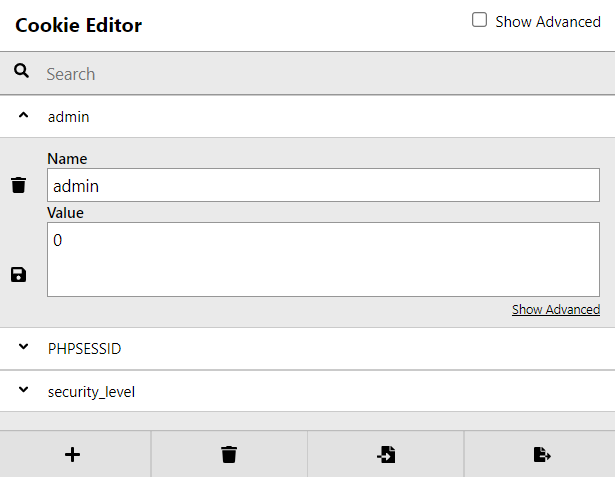Click the search magnifier icon

[21, 71]
